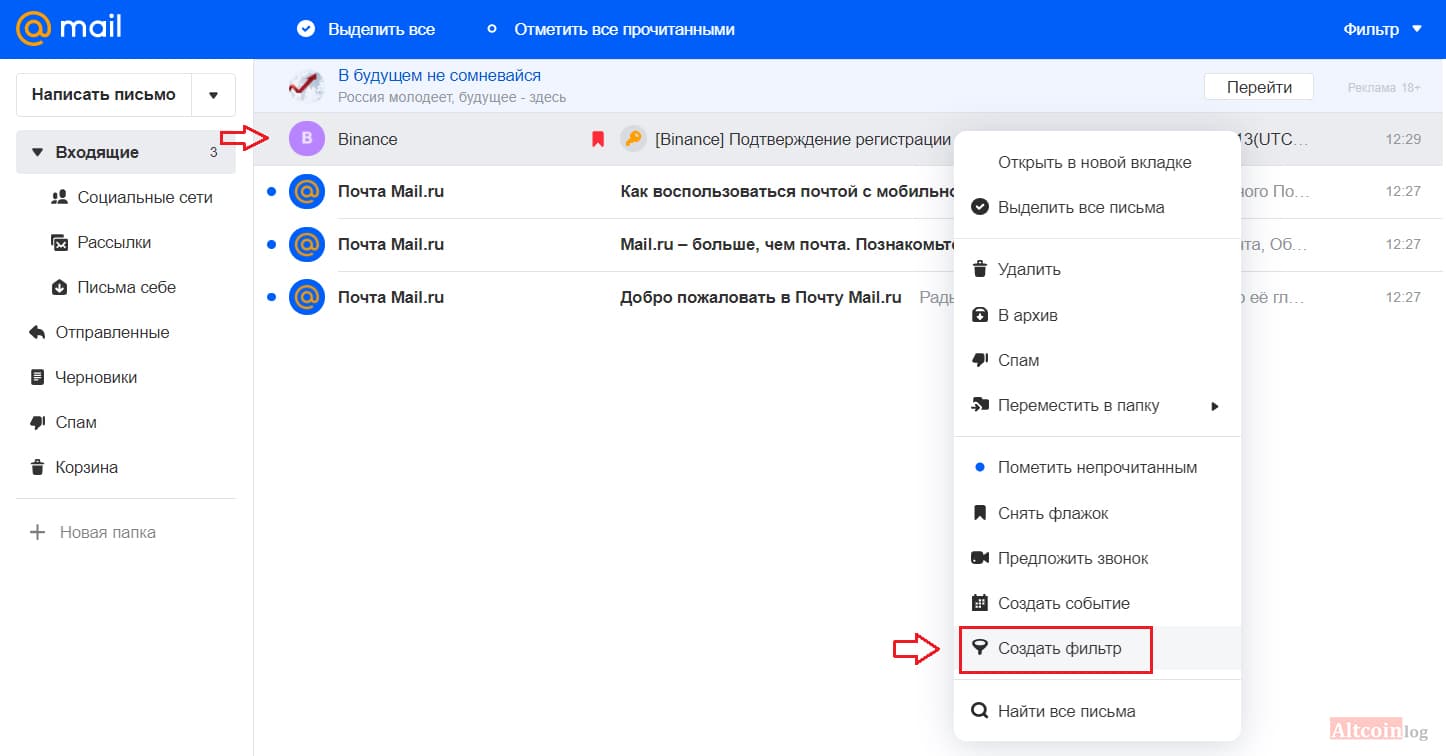The image size is (1446, 756).
Task: Click funnel icon next to Создать фильтр
Action: coord(980,648)
